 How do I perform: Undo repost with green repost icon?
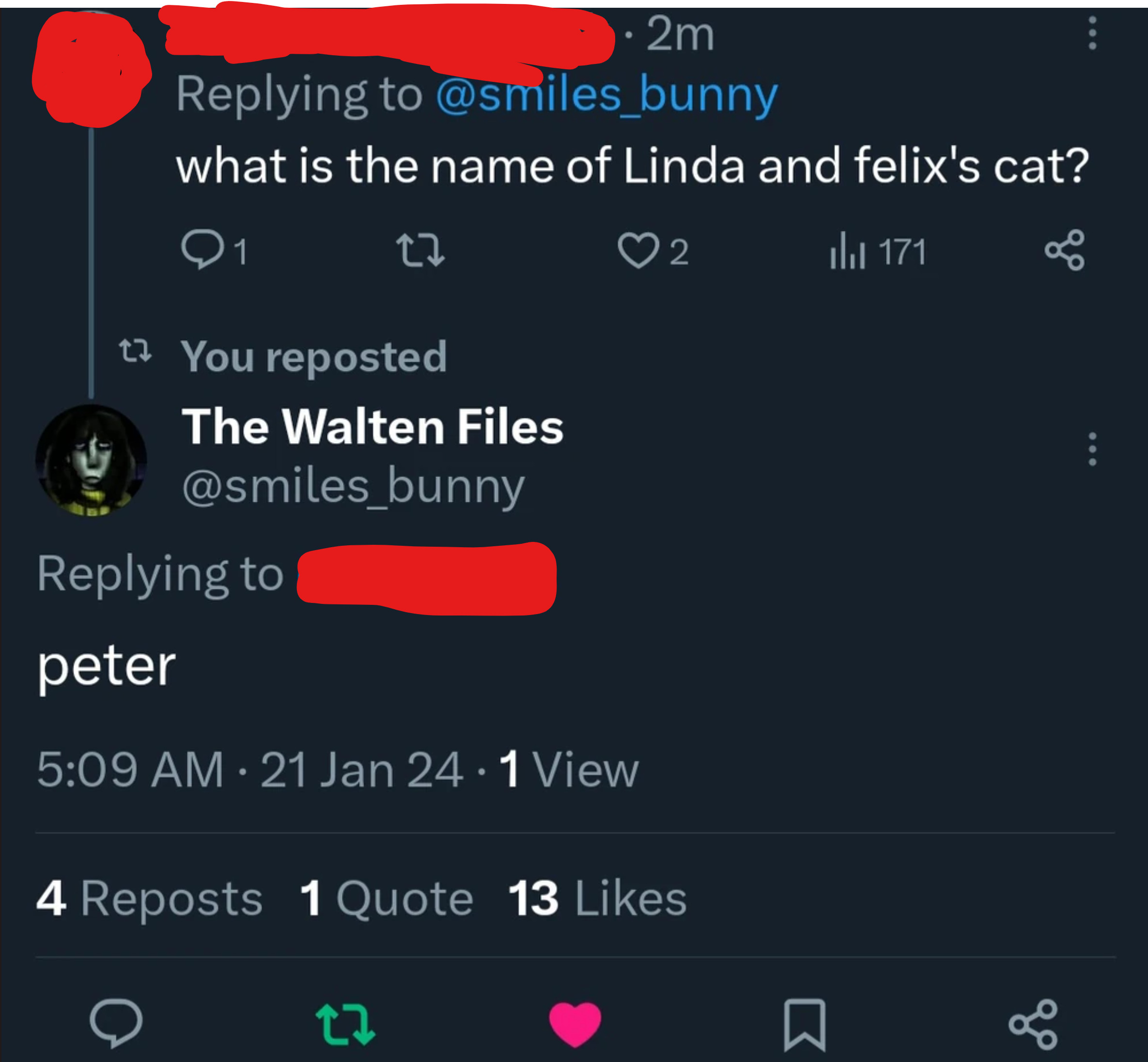click(x=345, y=1023)
